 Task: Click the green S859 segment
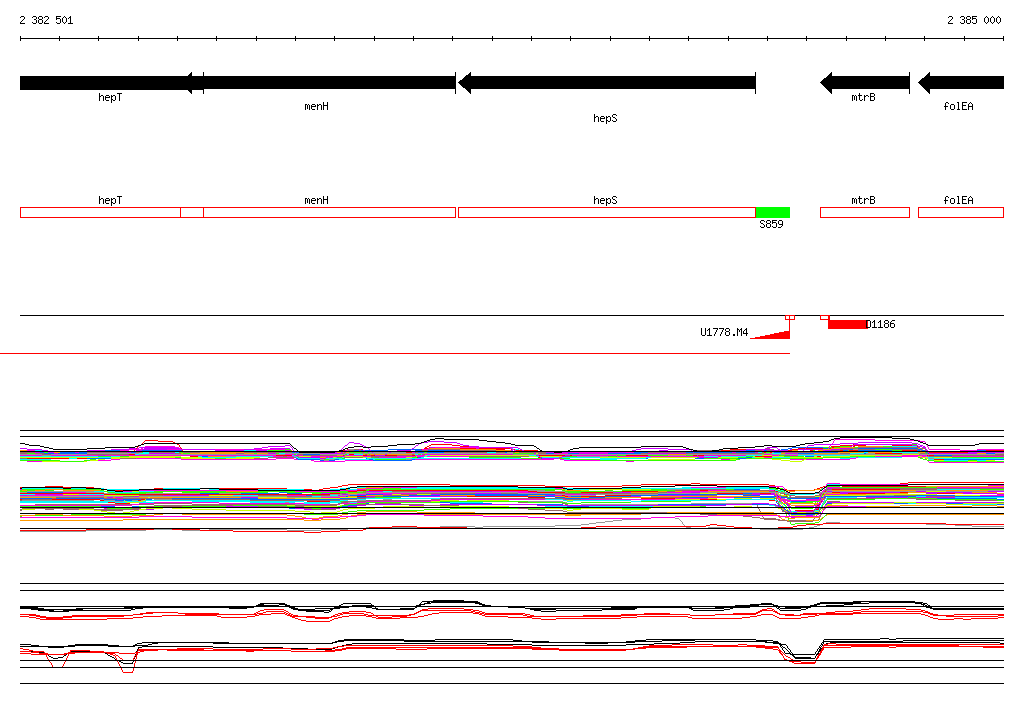(x=773, y=212)
